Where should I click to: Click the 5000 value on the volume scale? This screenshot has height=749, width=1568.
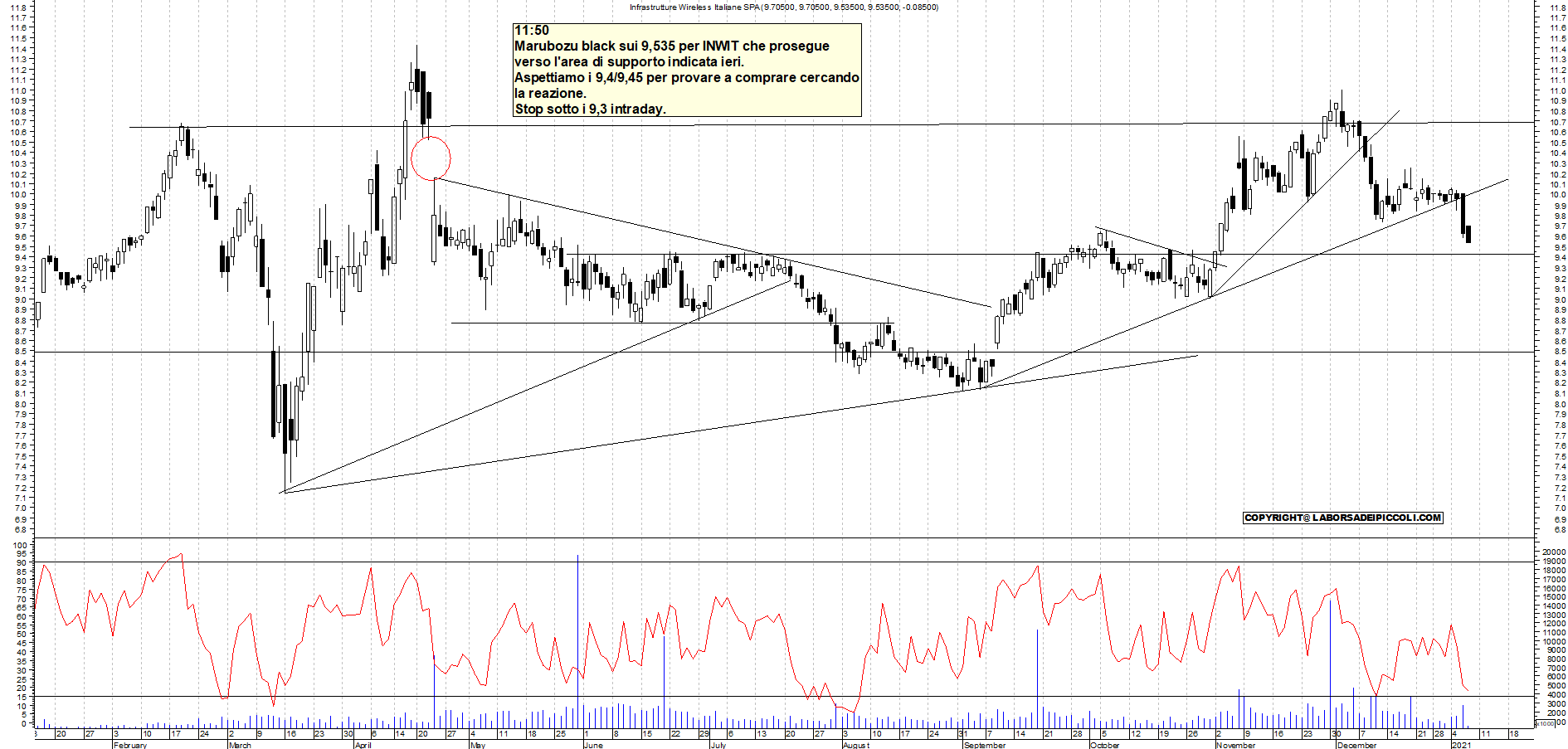[1555, 686]
